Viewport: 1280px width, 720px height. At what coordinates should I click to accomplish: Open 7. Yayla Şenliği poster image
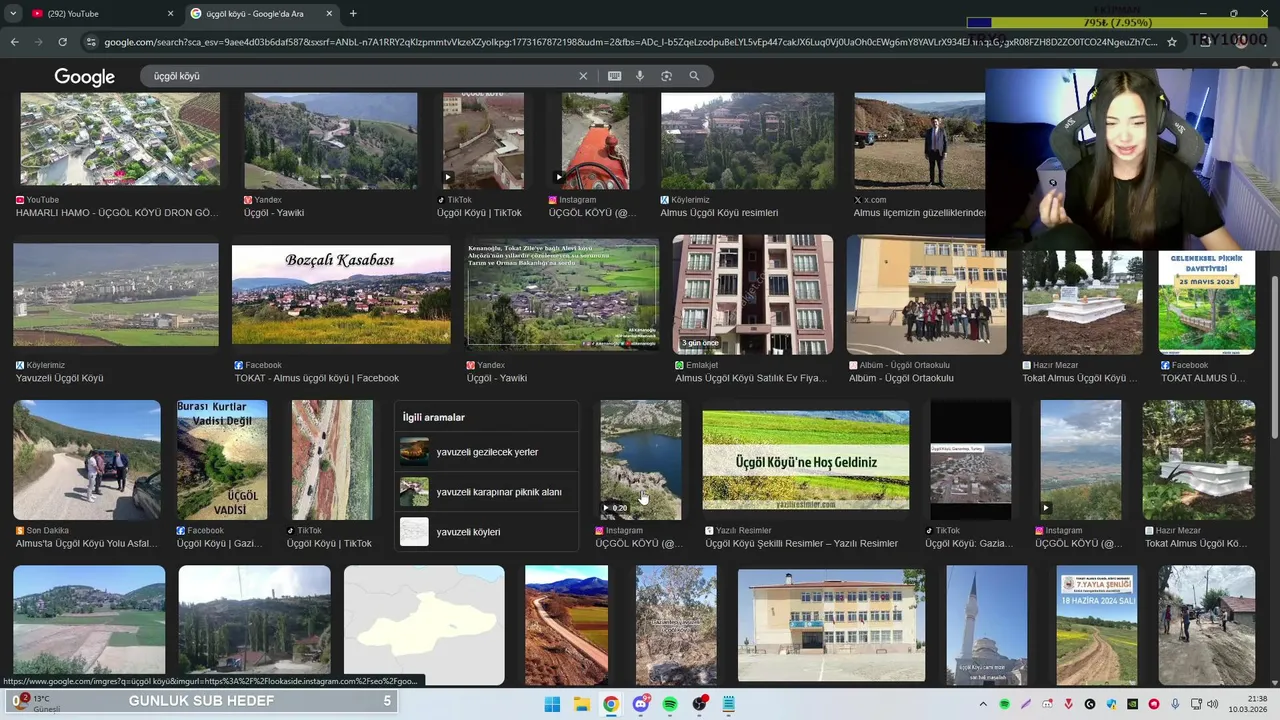coord(1097,625)
